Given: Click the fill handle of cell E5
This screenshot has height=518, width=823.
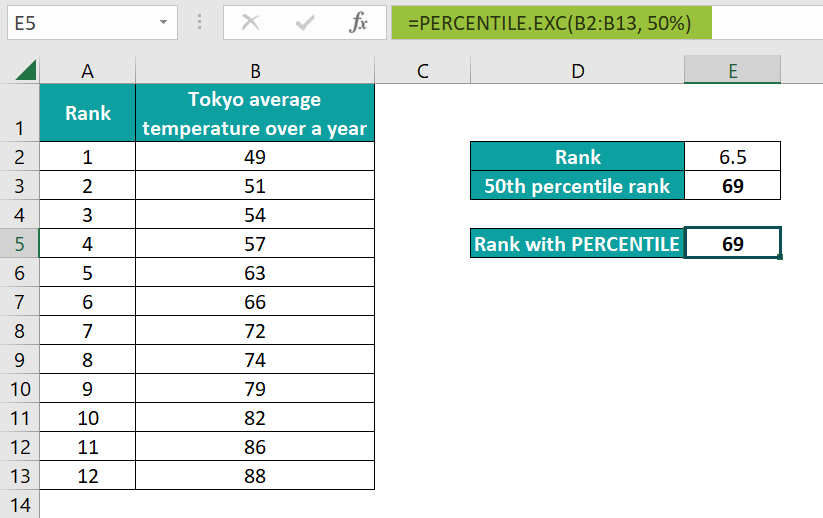Looking at the screenshot, I should 780,257.
